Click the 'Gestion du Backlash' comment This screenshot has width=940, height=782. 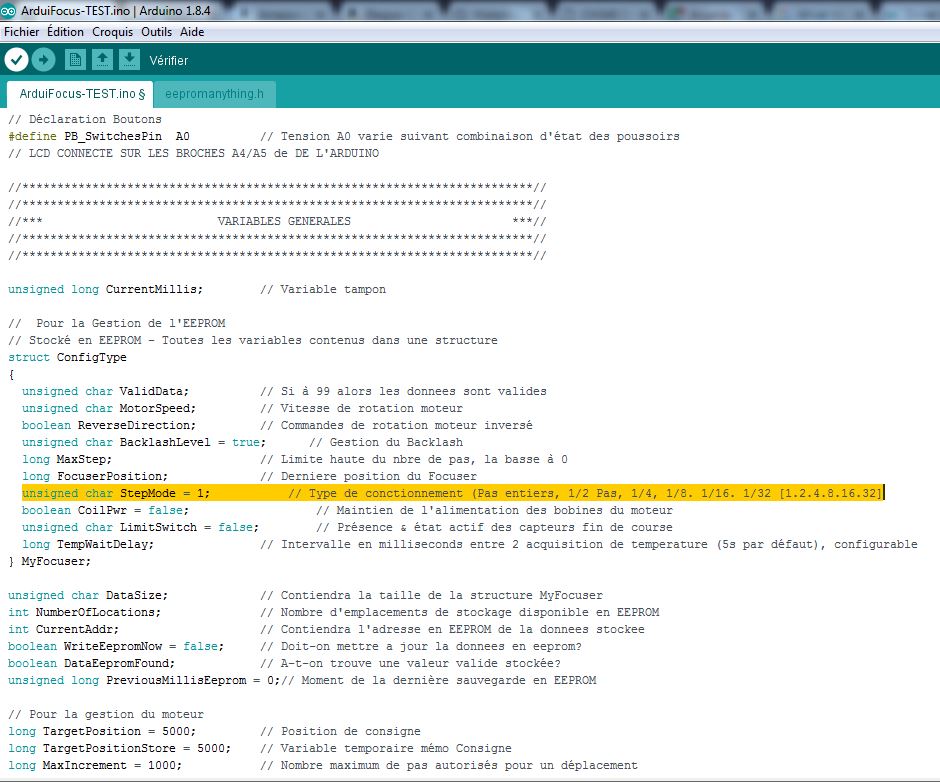386,442
